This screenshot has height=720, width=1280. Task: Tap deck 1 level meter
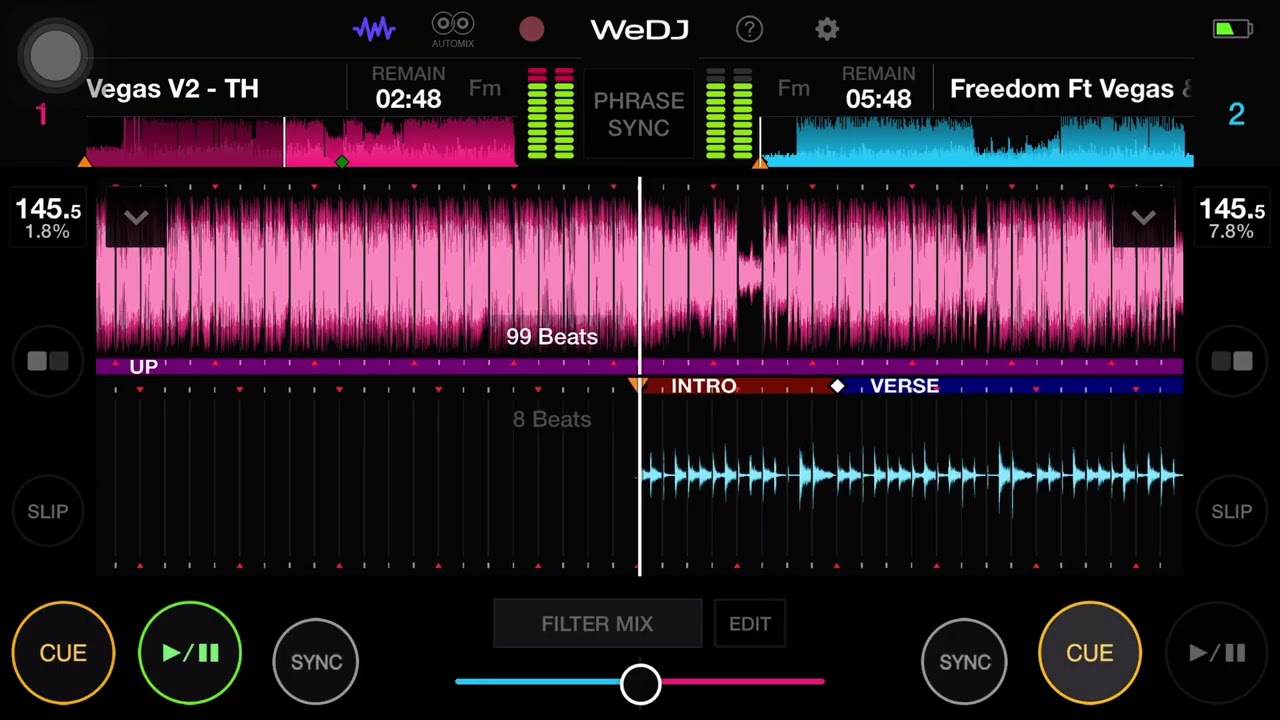click(550, 114)
